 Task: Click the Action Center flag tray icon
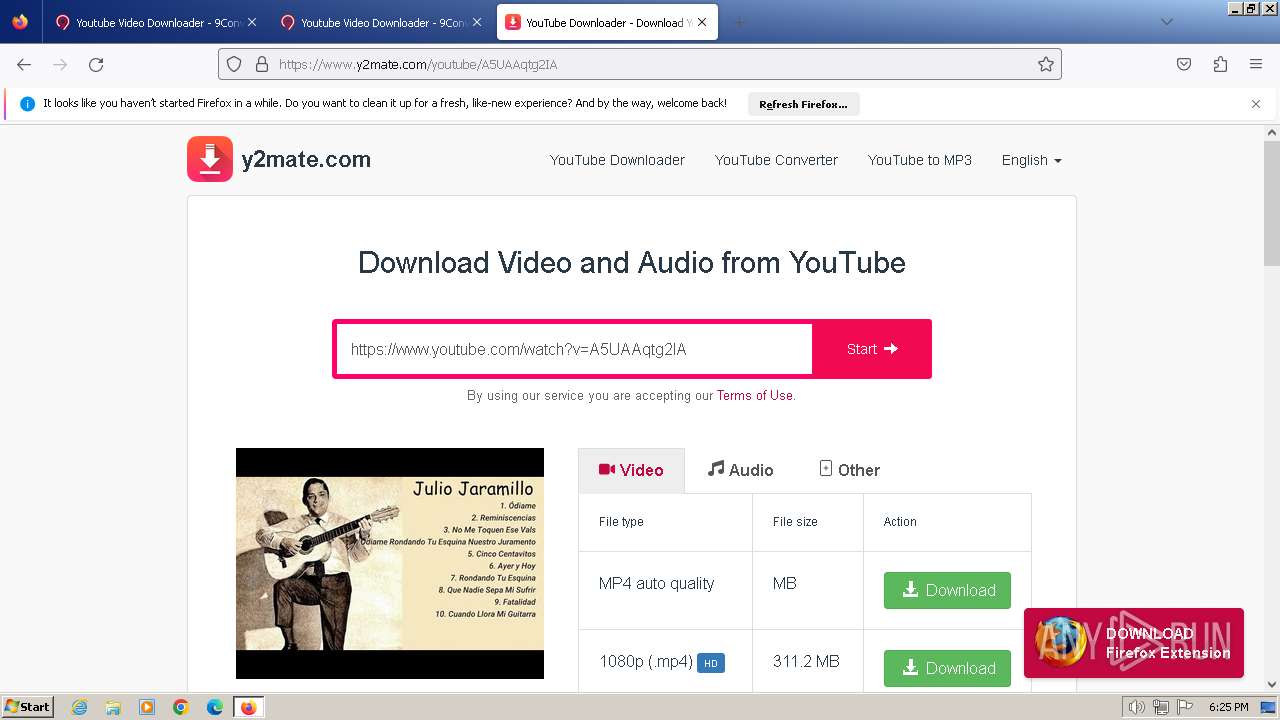[x=1184, y=707]
